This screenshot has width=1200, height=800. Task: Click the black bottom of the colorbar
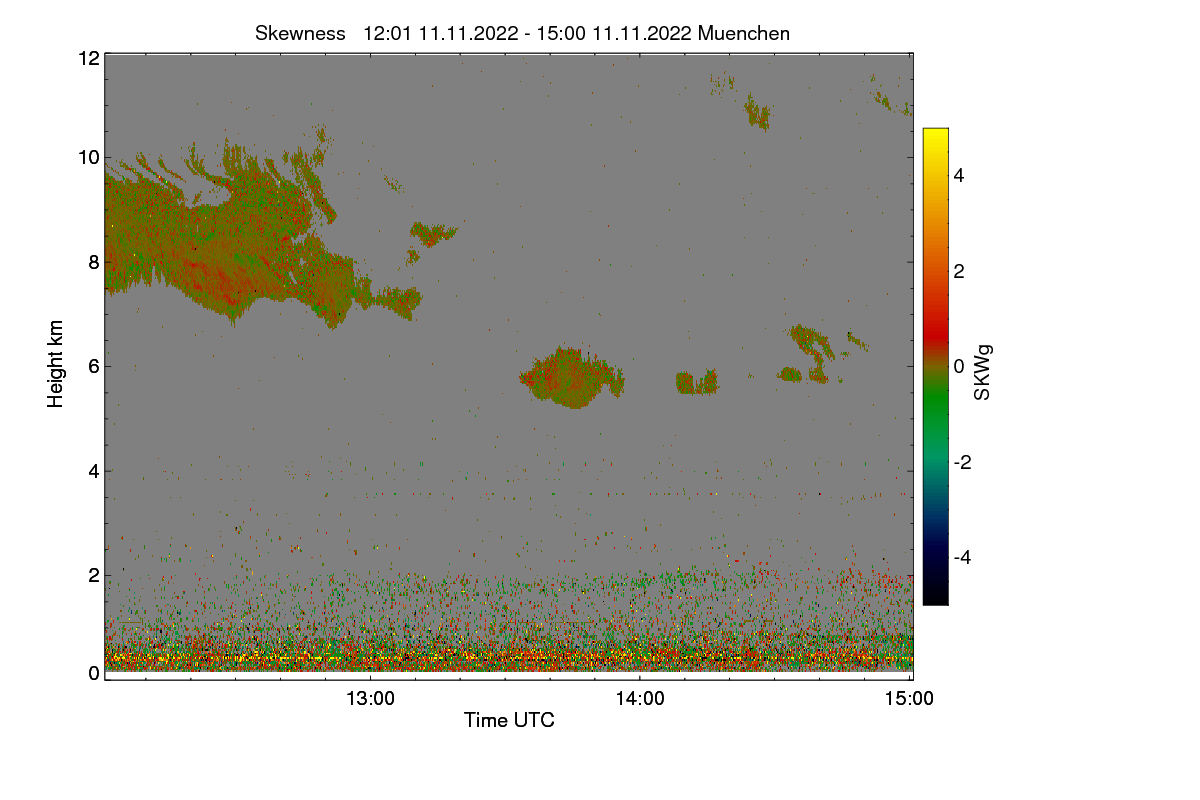(935, 598)
